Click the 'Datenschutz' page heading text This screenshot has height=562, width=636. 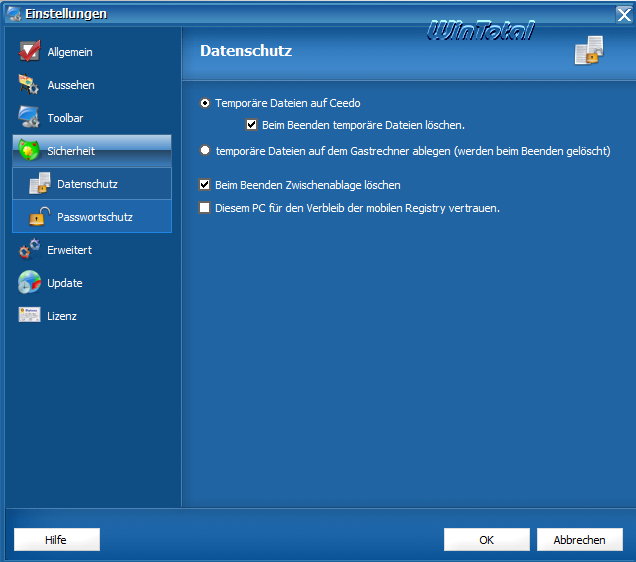point(246,51)
